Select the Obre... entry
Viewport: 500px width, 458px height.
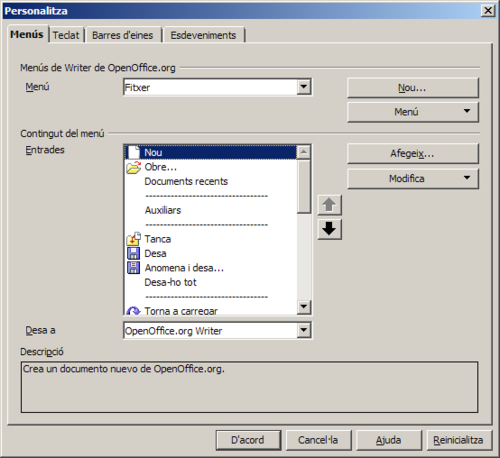pos(211,167)
